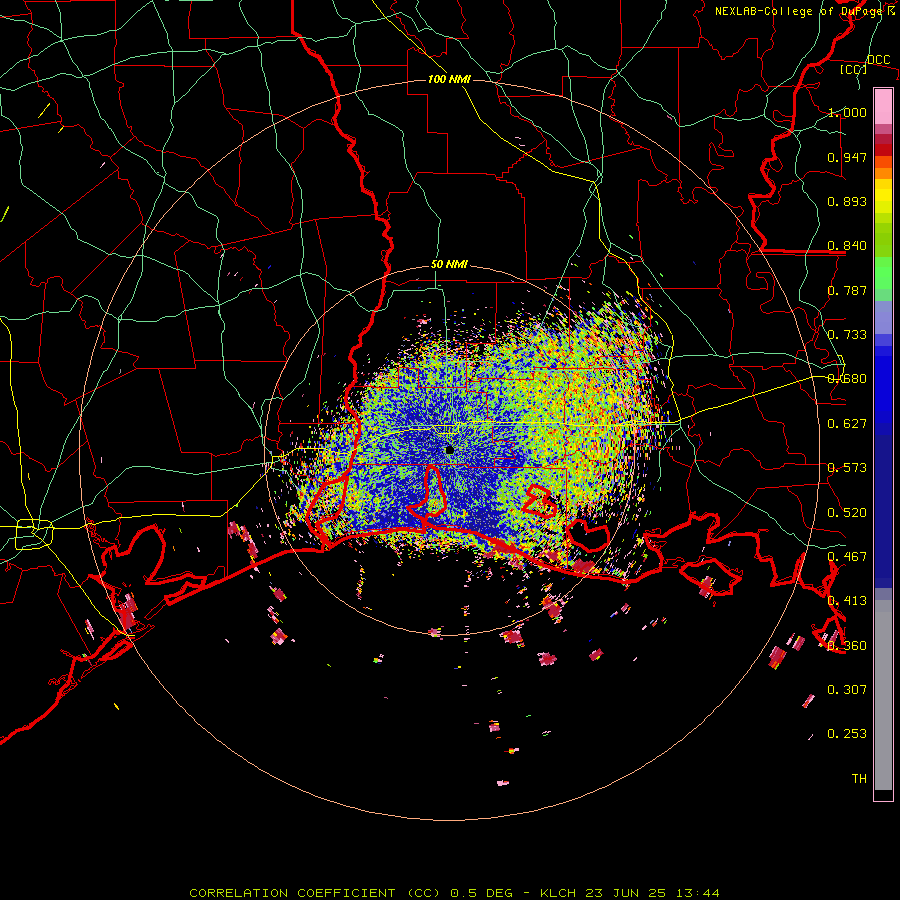The width and height of the screenshot is (900, 900).
Task: Click the 0.947 legend value
Action: 847,157
